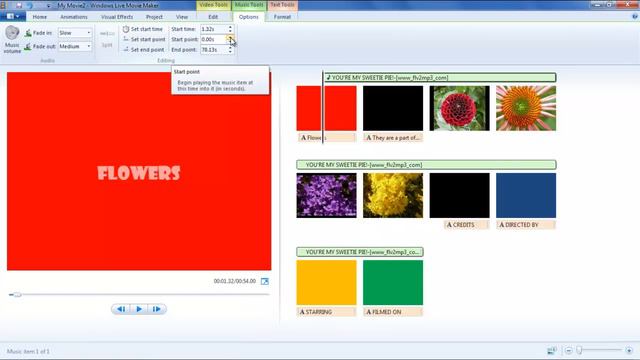Click the Start time value field
Viewport: 640px width, 360px height.
click(213, 29)
